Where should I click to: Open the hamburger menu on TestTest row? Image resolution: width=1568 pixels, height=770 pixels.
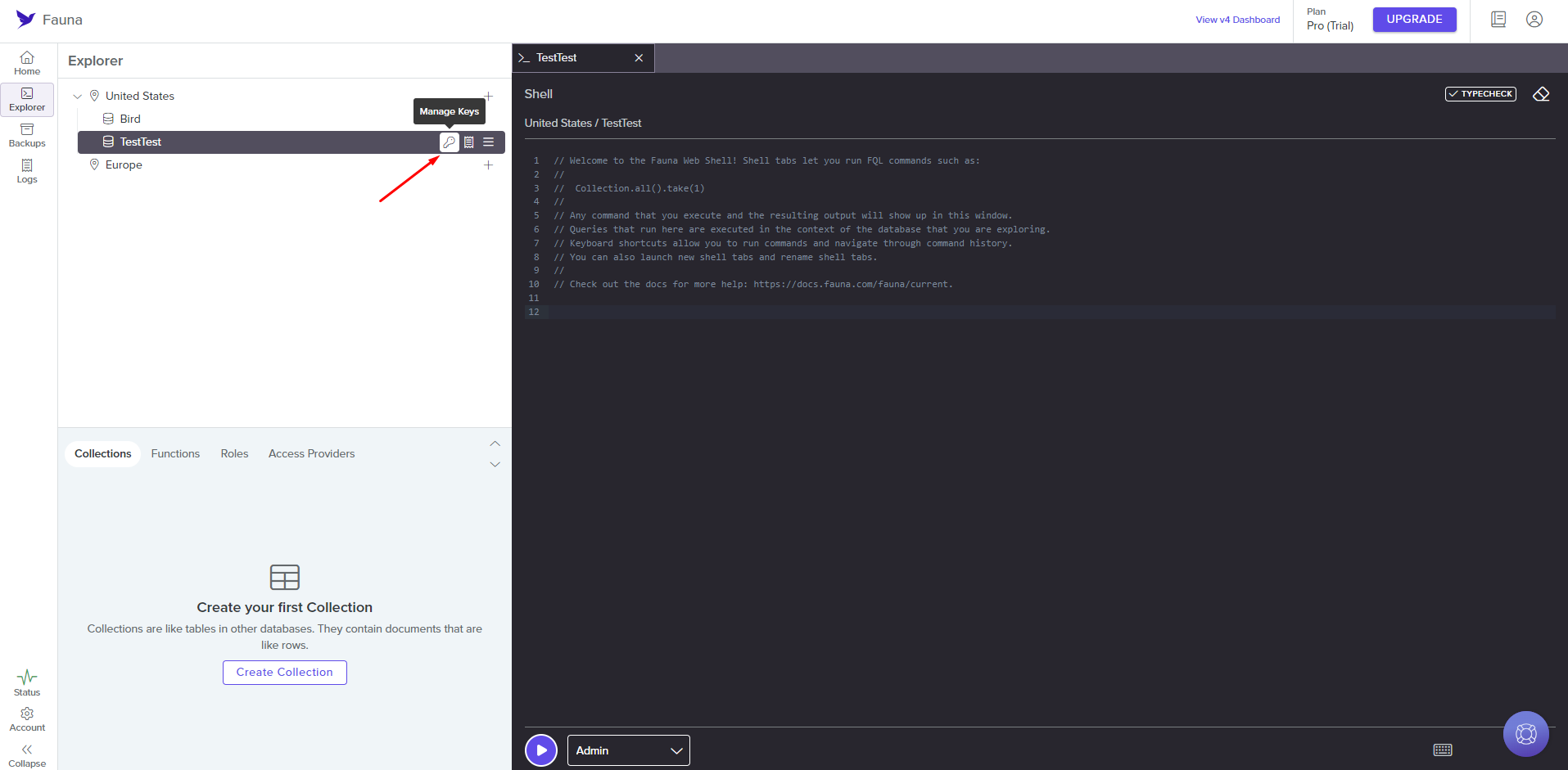point(488,142)
